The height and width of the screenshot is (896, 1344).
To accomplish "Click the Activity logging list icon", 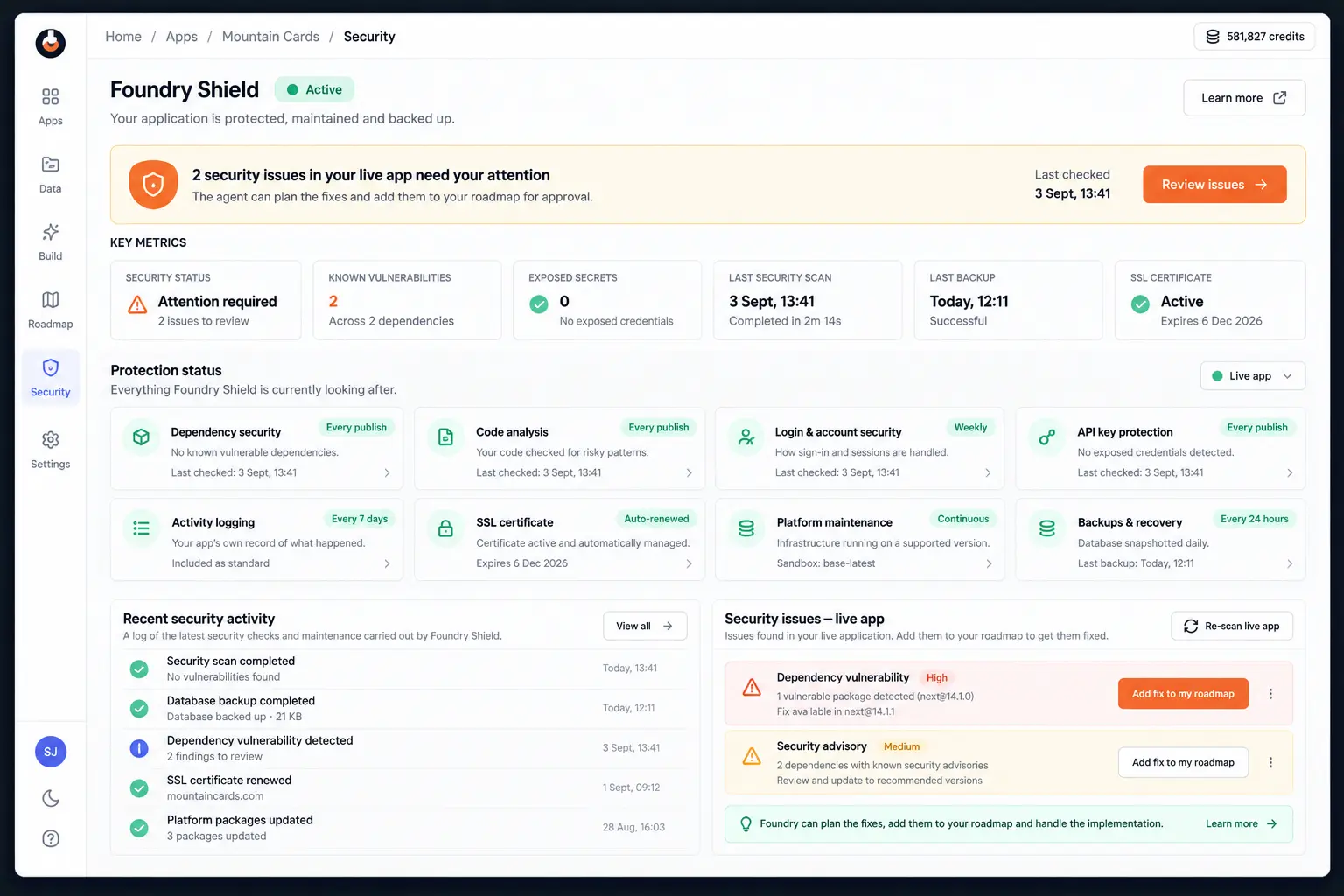I will (x=141, y=528).
